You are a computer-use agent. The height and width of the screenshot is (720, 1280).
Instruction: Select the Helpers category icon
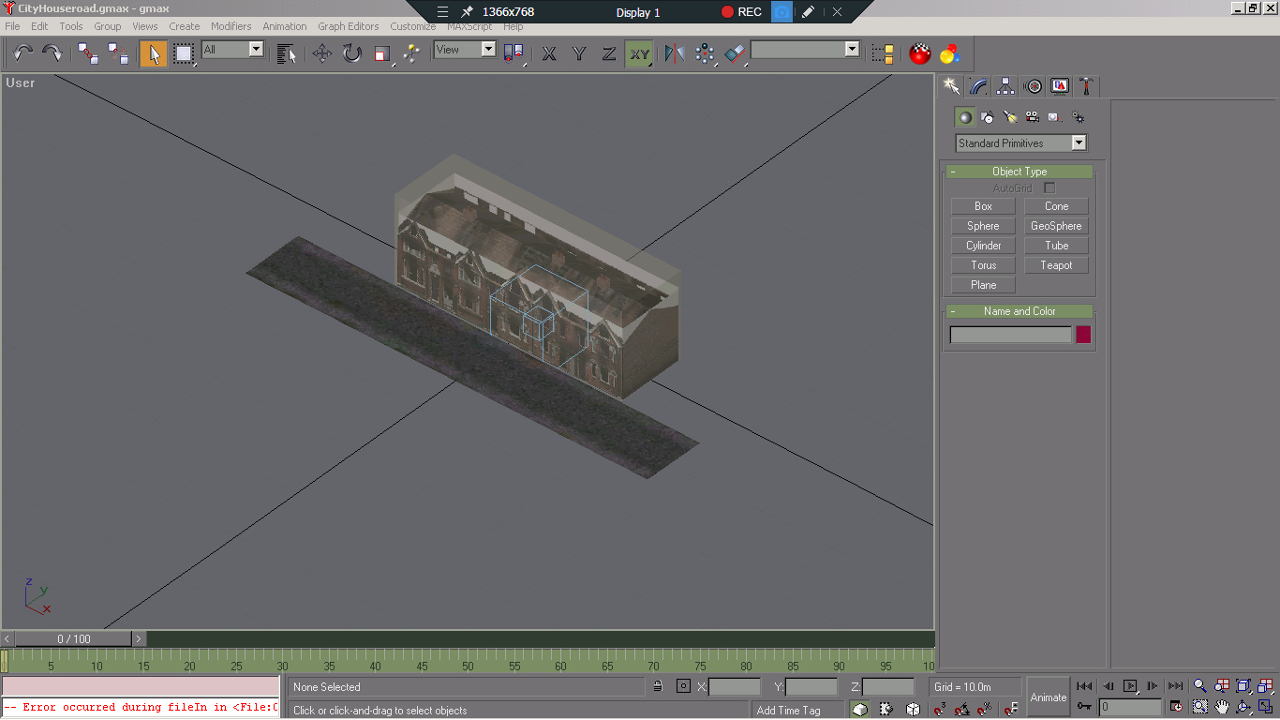click(1055, 117)
